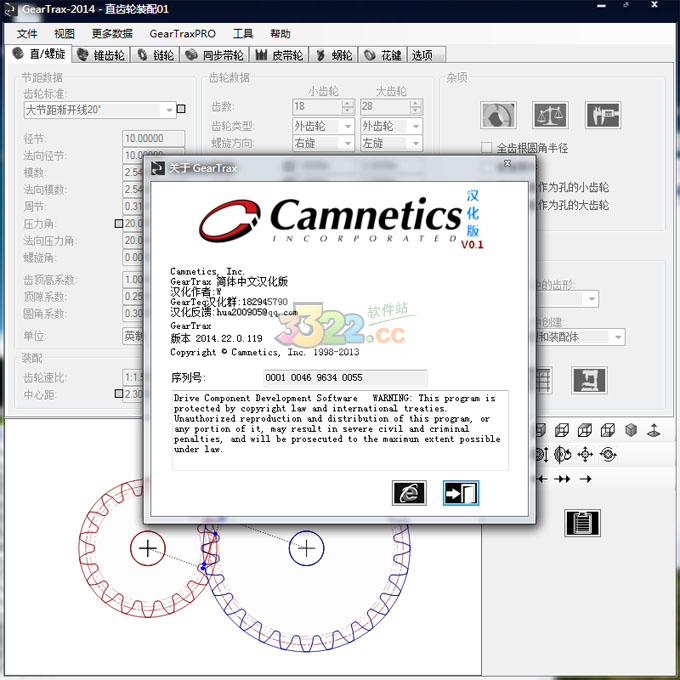Select the wireframe cube view icon
The width and height of the screenshot is (680, 680).
562,430
